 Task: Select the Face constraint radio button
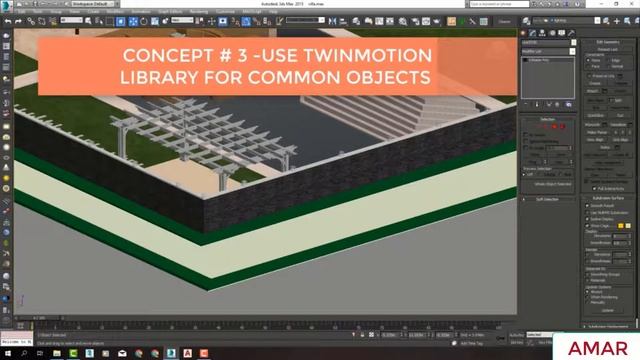[588, 66]
